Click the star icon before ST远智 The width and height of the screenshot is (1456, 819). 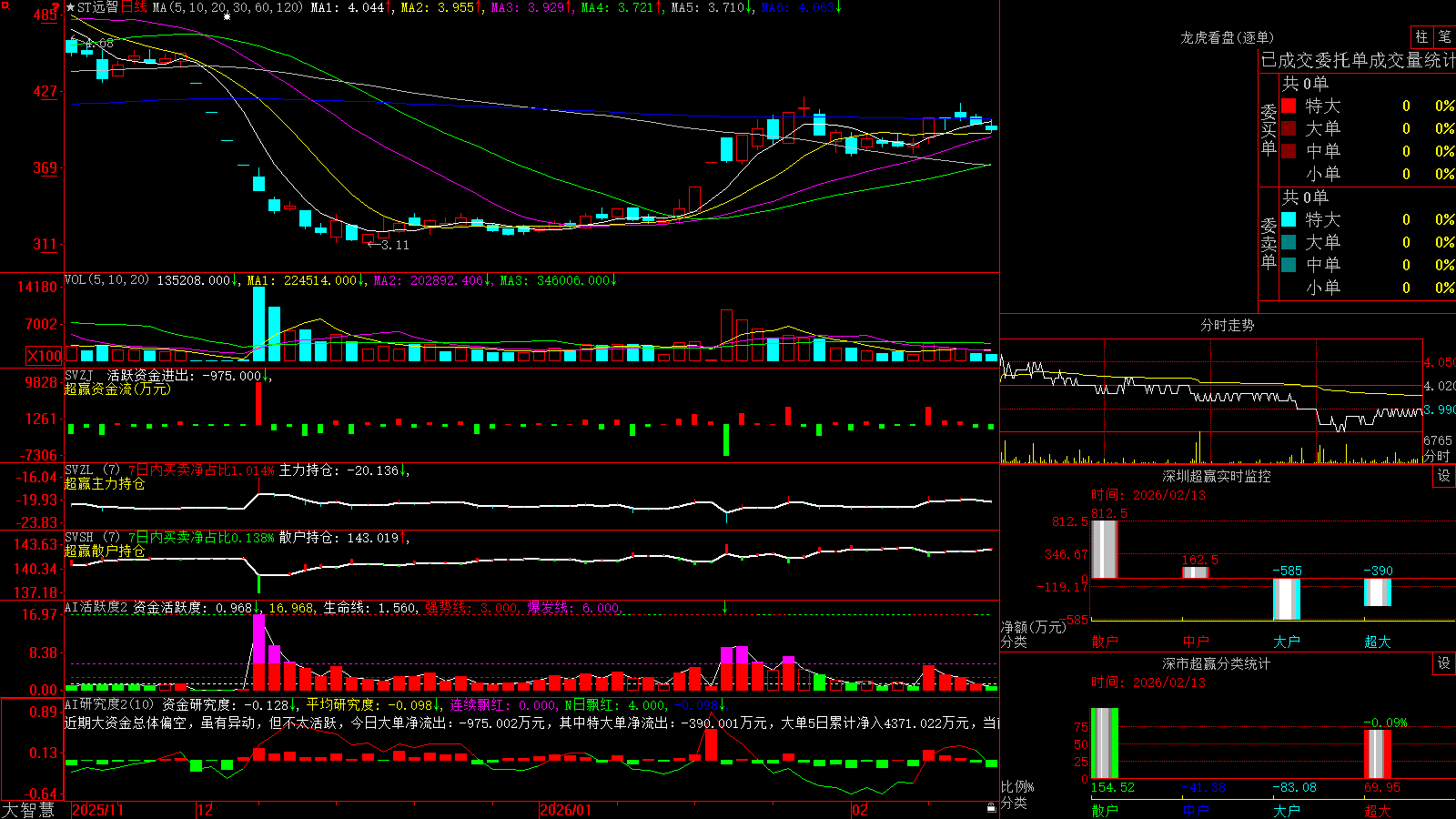(x=70, y=7)
